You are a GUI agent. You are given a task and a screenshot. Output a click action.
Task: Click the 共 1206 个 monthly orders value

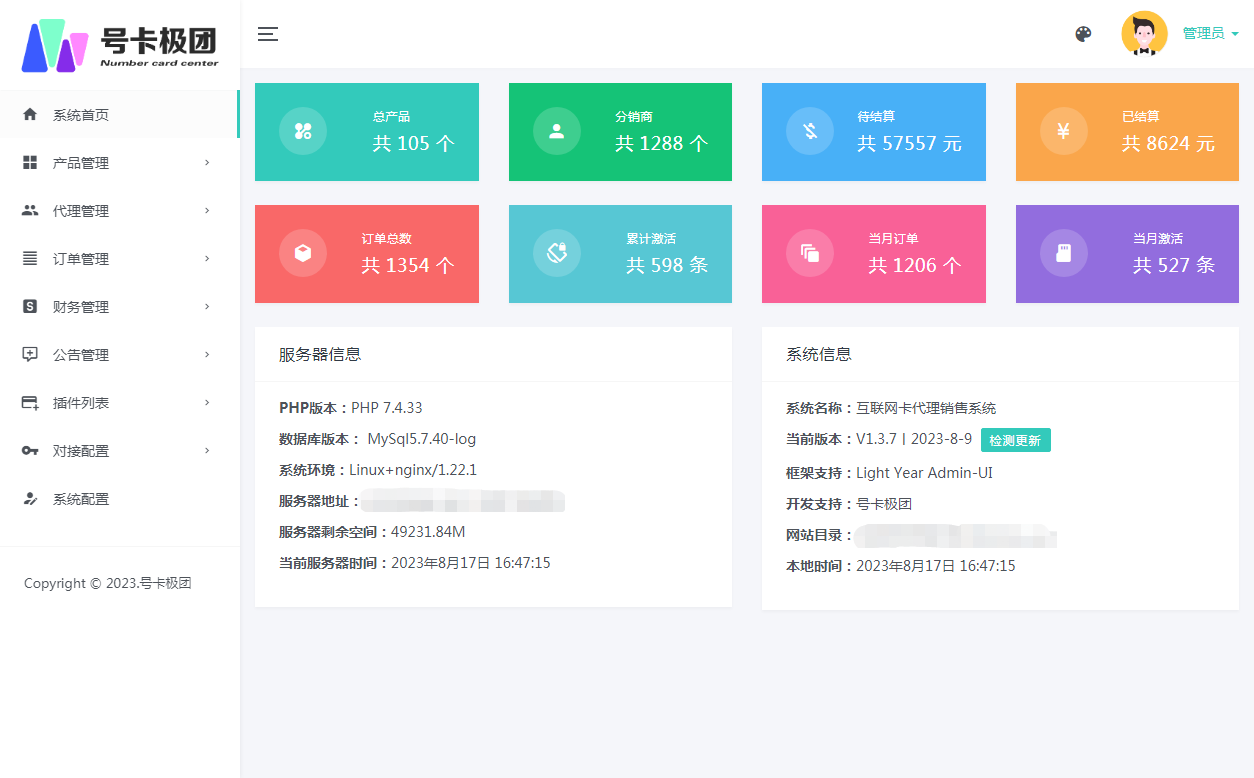[915, 265]
